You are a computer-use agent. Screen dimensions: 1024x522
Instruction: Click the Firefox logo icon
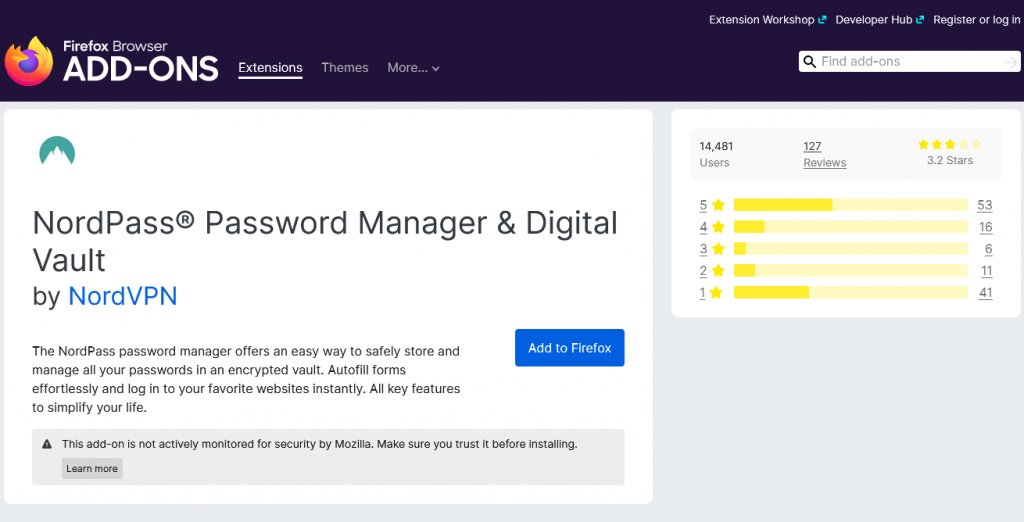click(29, 61)
